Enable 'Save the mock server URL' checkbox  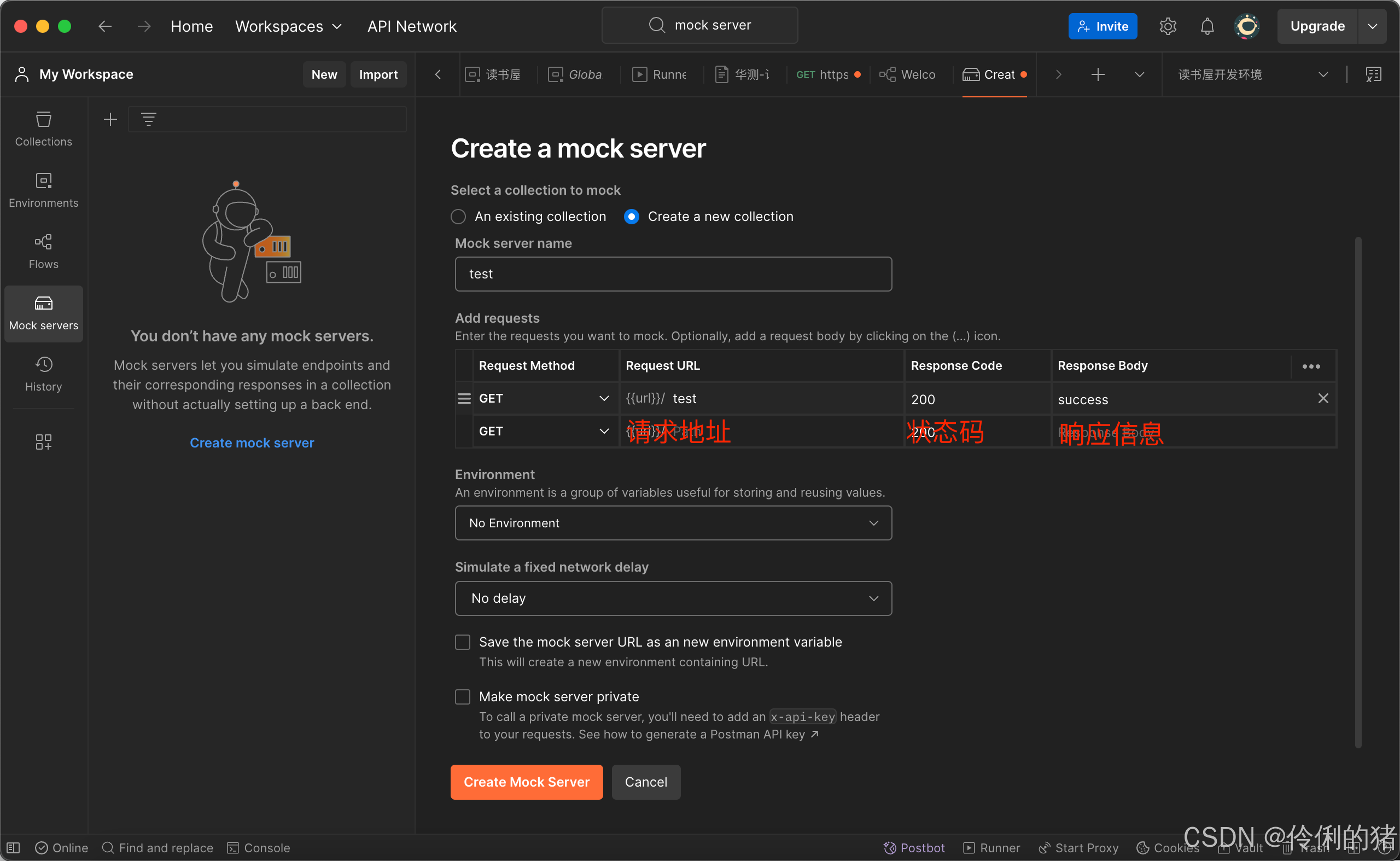click(462, 642)
